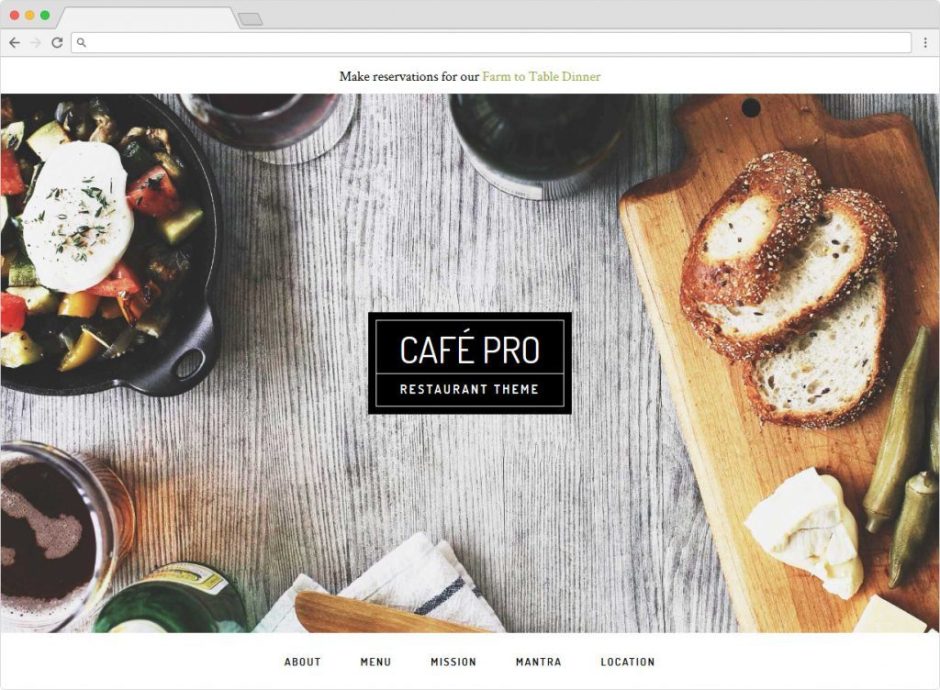Click the browser forward arrow
This screenshot has height=690, width=940.
point(35,43)
